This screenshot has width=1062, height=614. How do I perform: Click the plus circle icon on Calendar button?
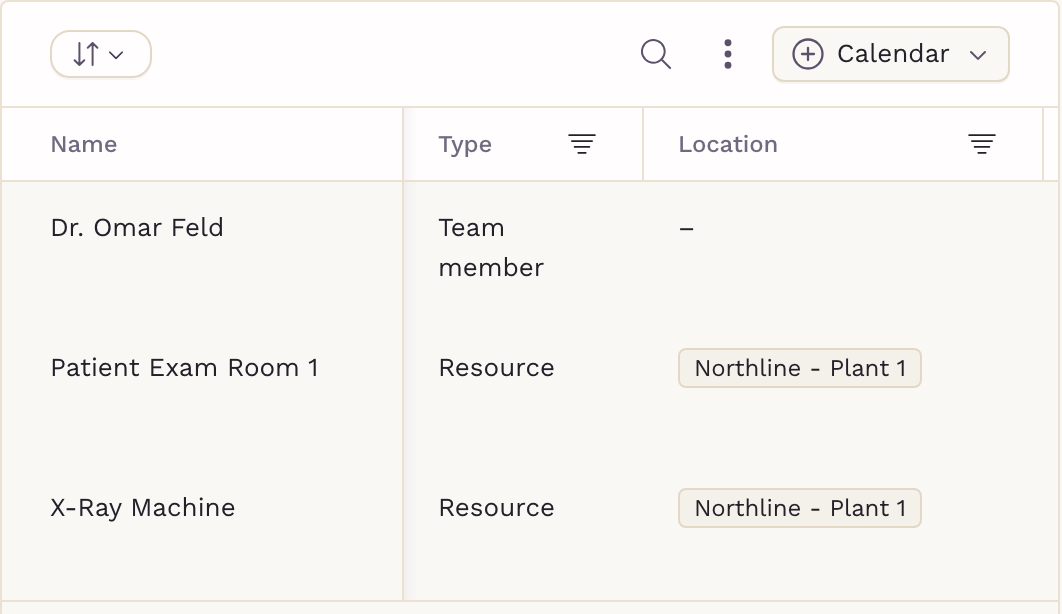tap(808, 54)
